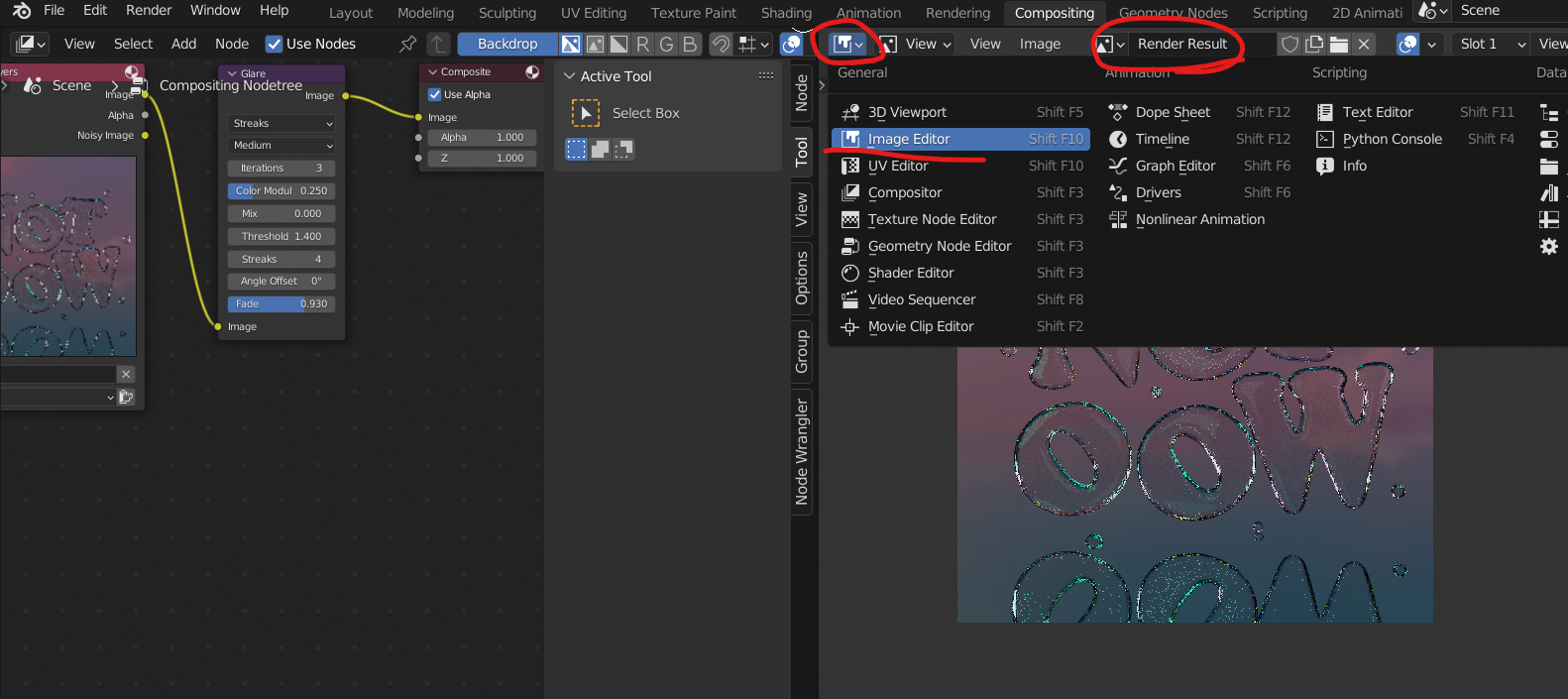1568x699 pixels.
Task: Select color-only channel display icon
Action: point(595,44)
